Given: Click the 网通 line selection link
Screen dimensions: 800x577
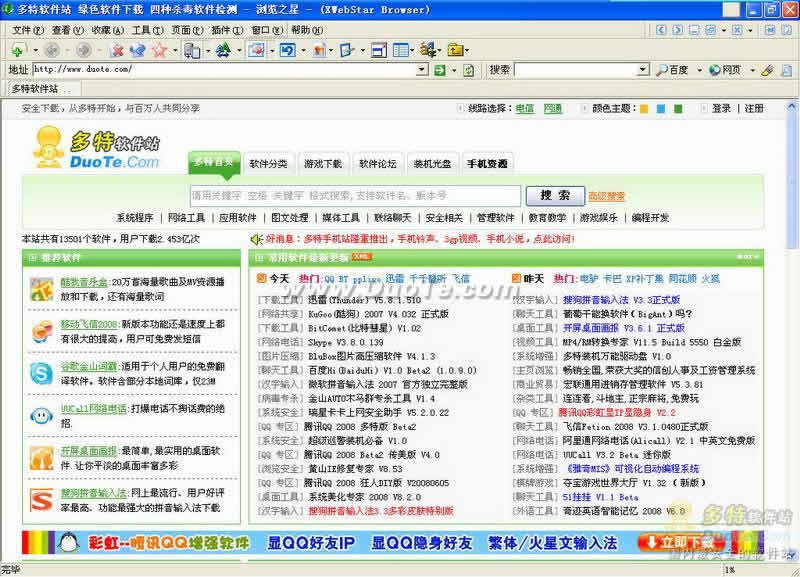Looking at the screenshot, I should [553, 108].
